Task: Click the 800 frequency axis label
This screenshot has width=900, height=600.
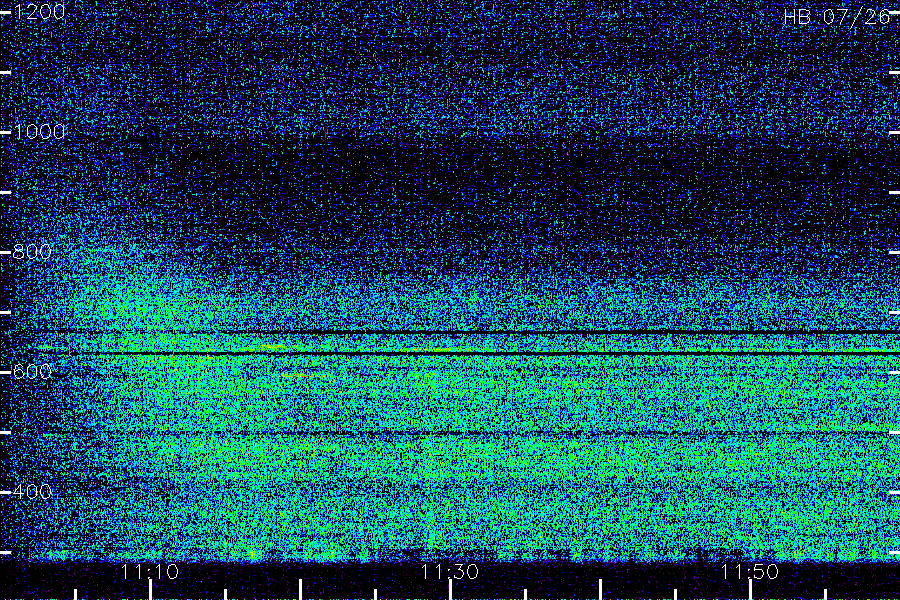Action: click(x=33, y=252)
